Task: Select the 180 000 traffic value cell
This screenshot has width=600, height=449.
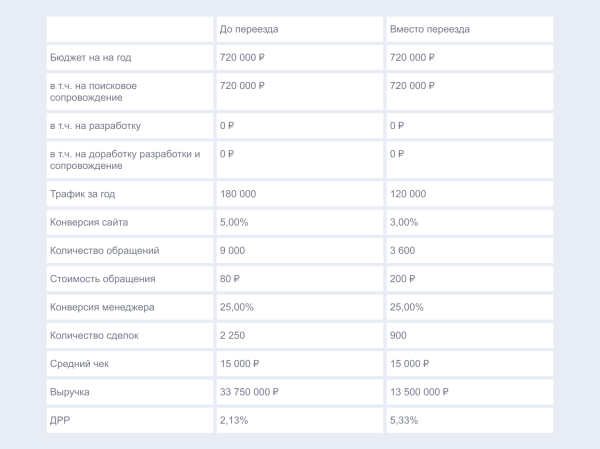Action: (238, 194)
